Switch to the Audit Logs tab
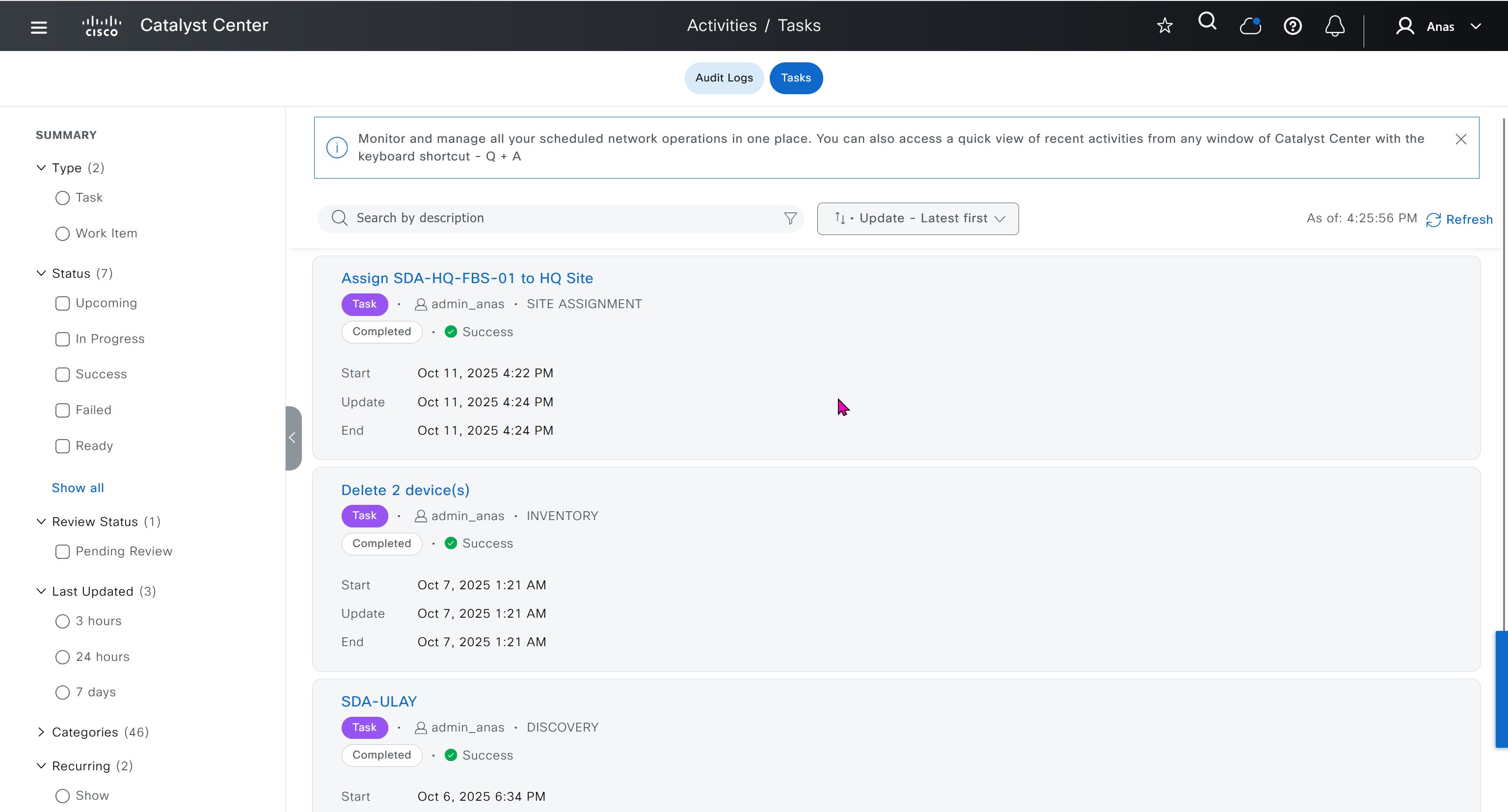 (x=724, y=78)
